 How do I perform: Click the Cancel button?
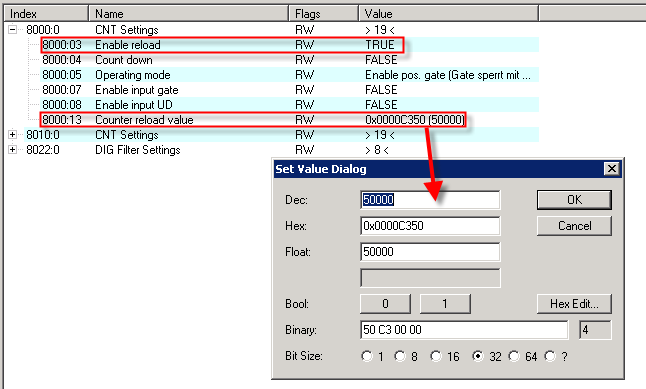coord(574,226)
